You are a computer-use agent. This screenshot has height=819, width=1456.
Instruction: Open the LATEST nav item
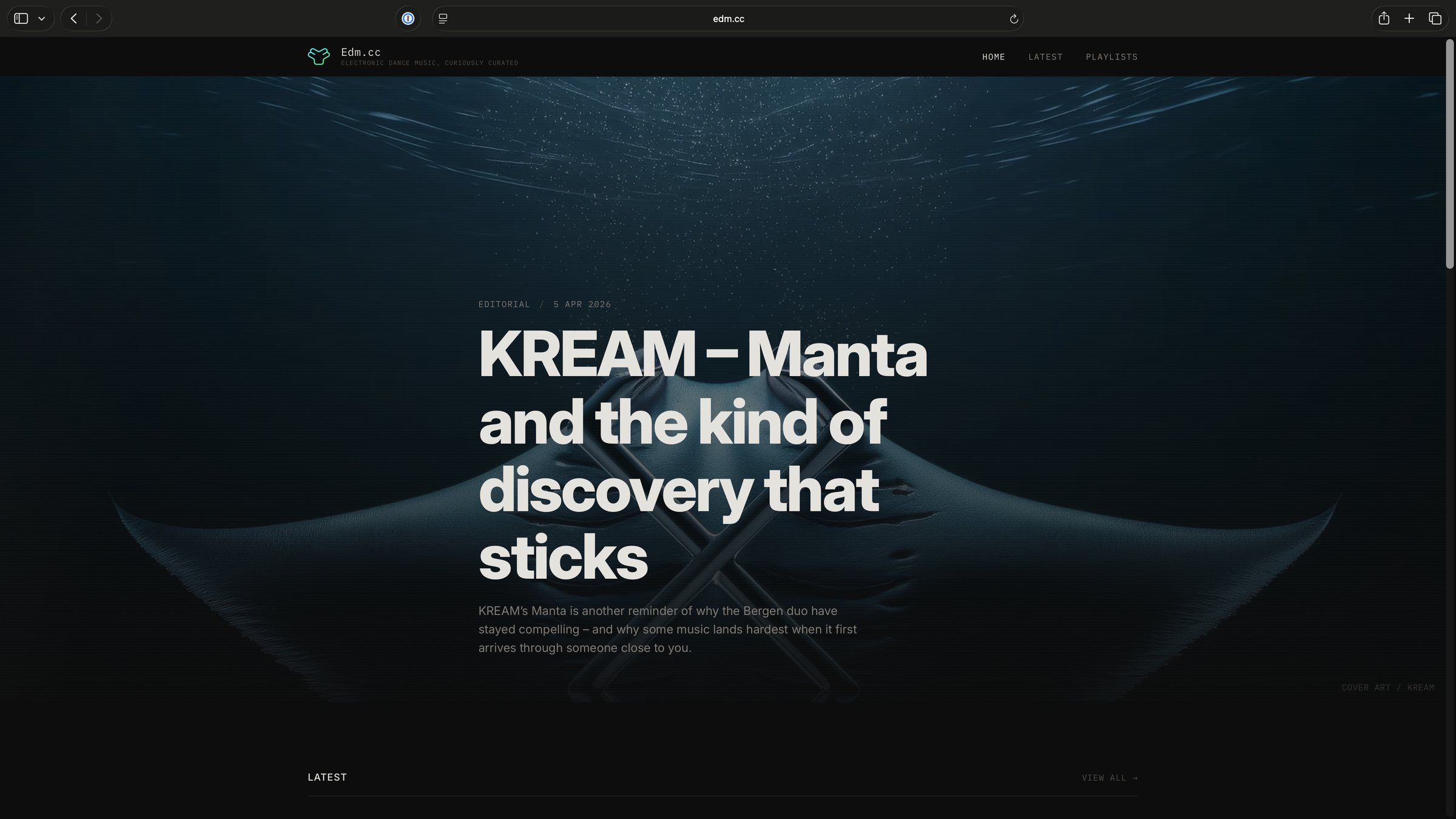1045,57
